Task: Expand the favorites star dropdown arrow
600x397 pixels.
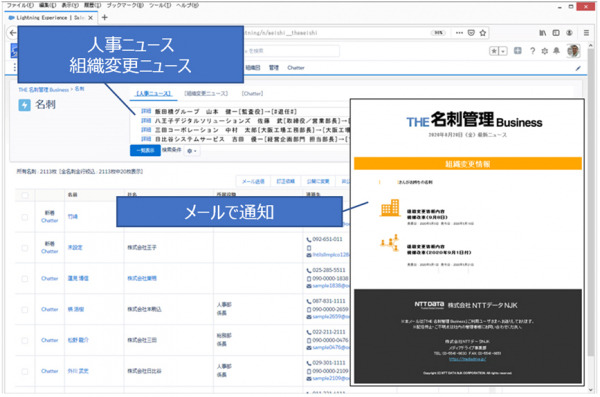Action: [x=503, y=51]
